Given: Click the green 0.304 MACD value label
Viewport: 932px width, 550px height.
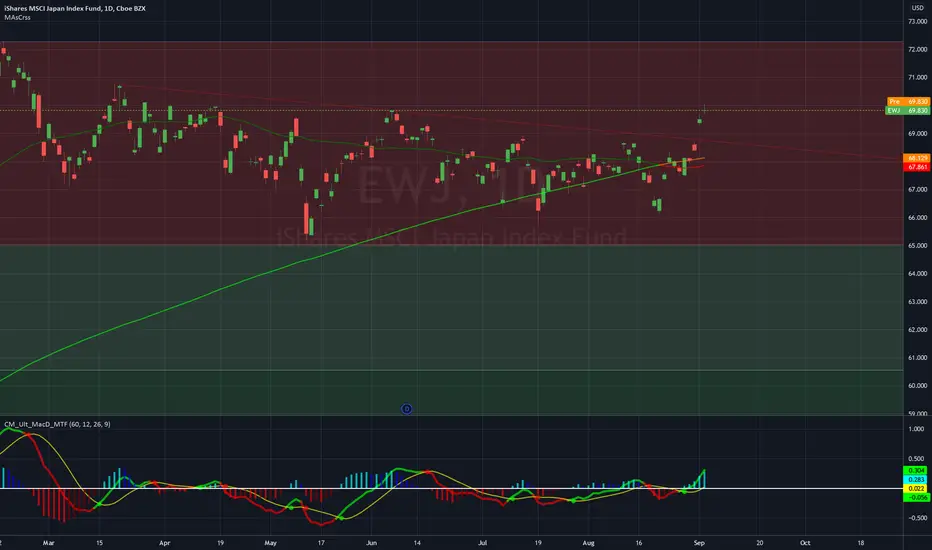Looking at the screenshot, I should coord(915,470).
